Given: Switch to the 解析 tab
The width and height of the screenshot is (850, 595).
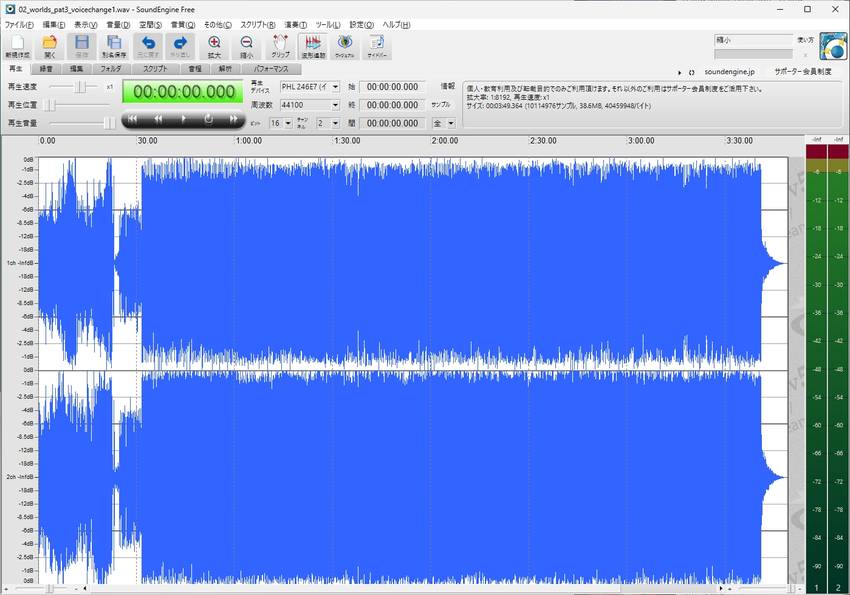Looking at the screenshot, I should click(225, 69).
